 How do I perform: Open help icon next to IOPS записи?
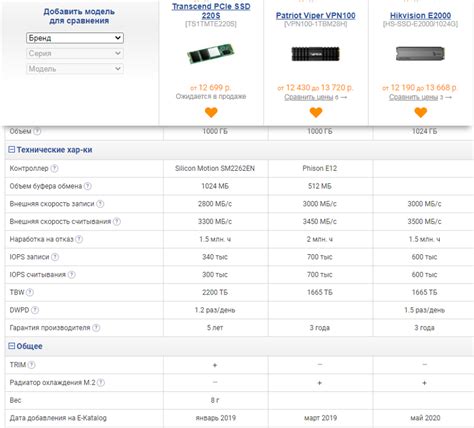tap(55, 257)
